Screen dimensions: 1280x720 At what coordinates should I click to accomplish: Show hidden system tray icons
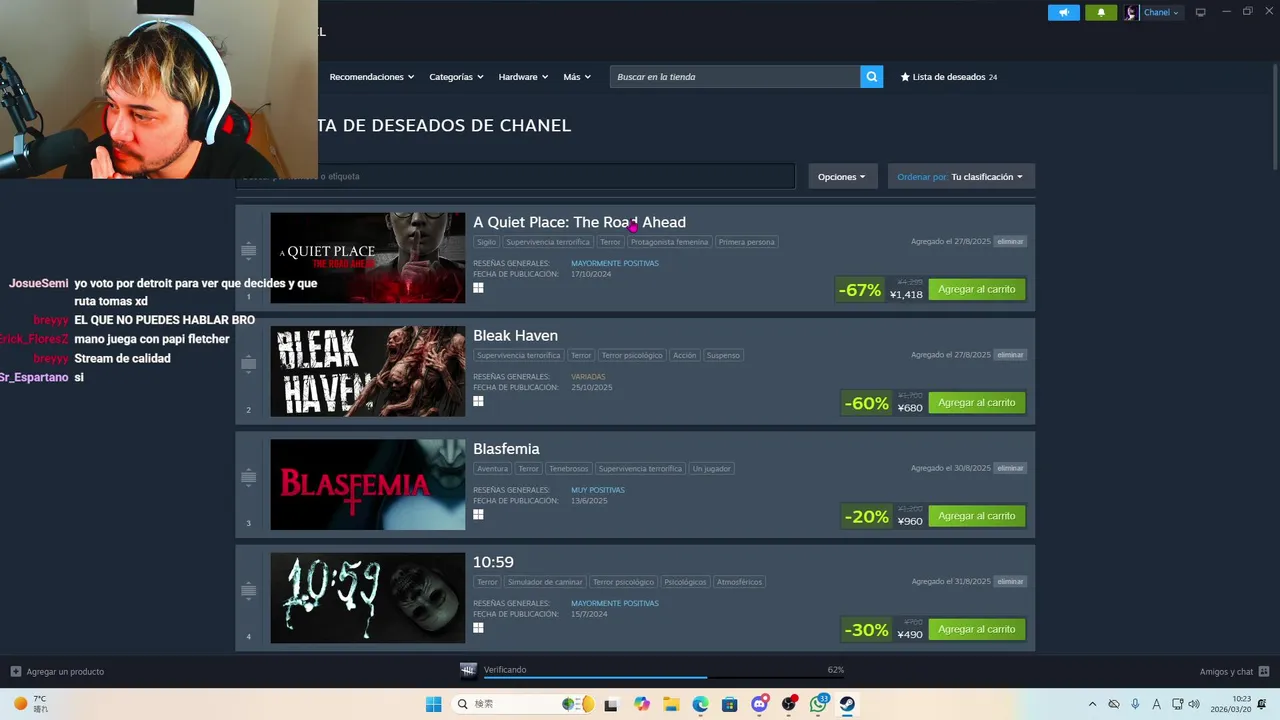click(1092, 704)
